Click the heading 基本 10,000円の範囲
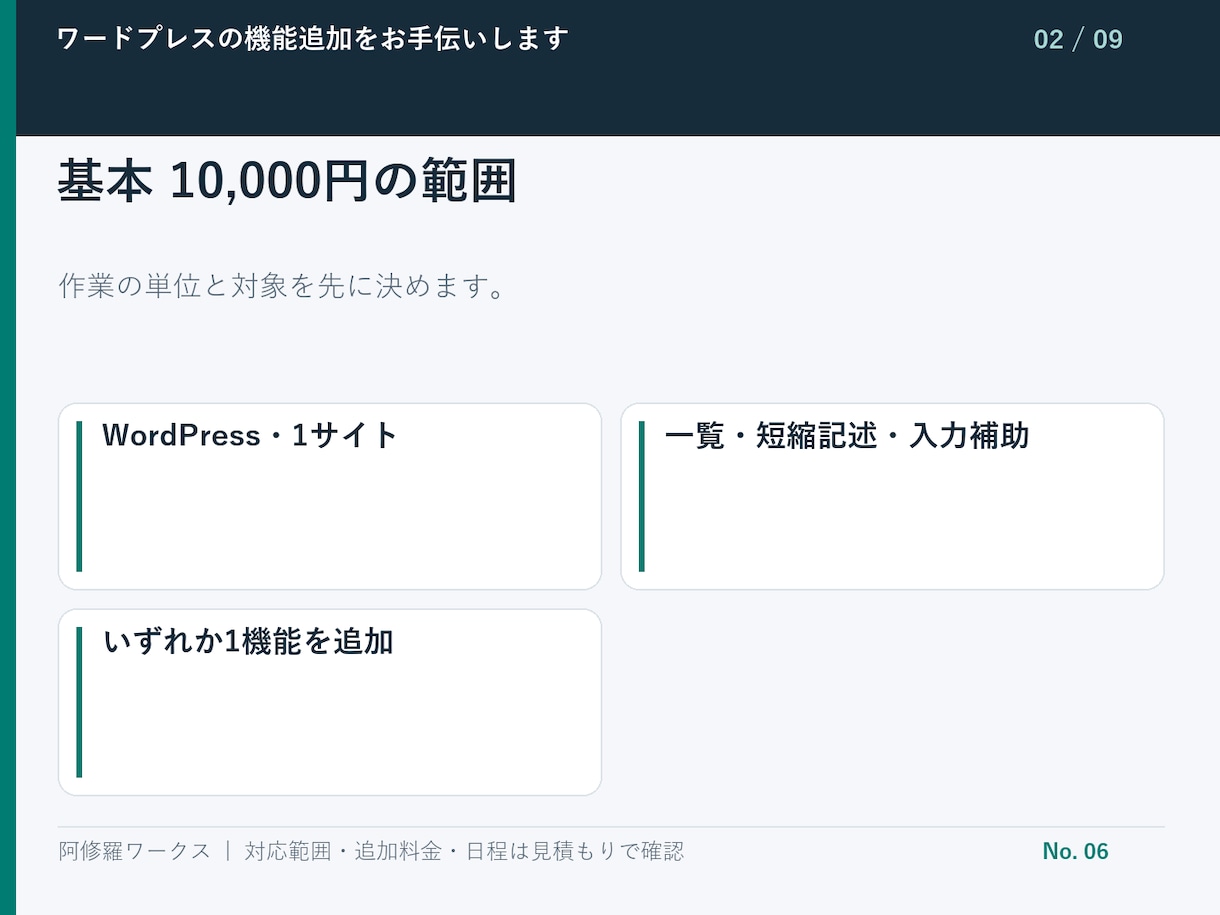Viewport: 1220px width, 915px height. pos(287,182)
